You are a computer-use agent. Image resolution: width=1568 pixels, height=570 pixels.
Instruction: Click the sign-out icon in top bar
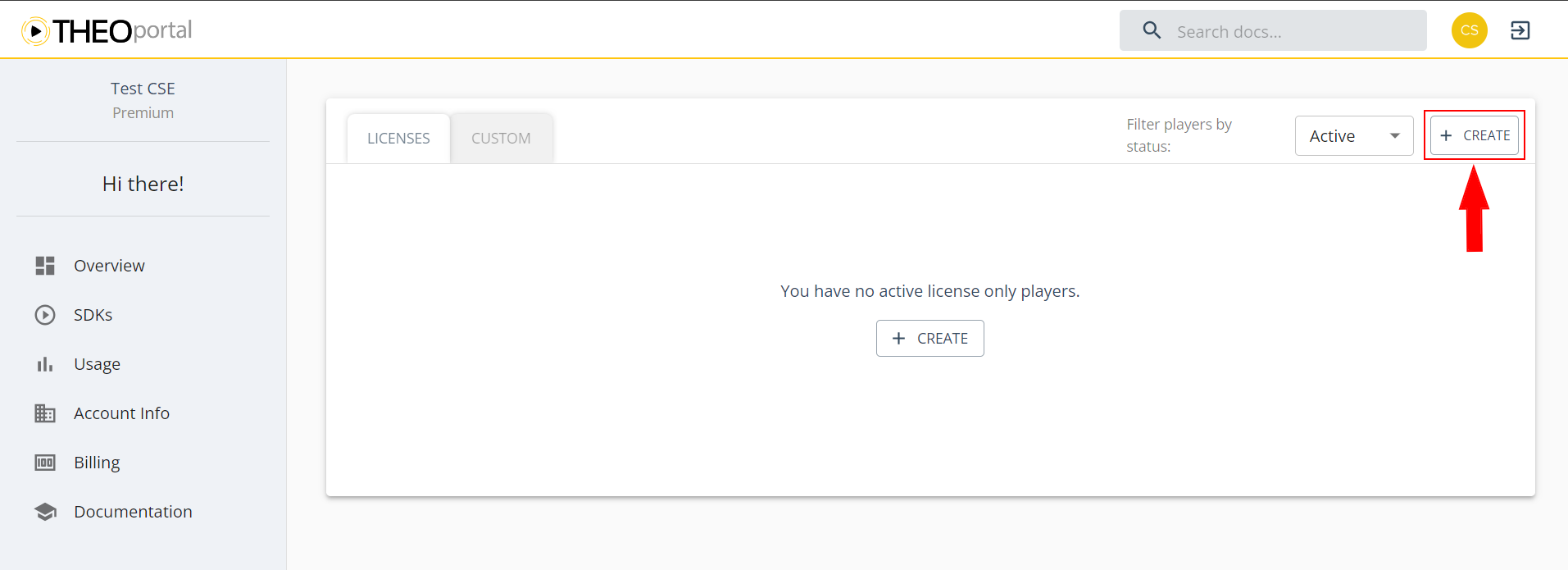click(1520, 30)
